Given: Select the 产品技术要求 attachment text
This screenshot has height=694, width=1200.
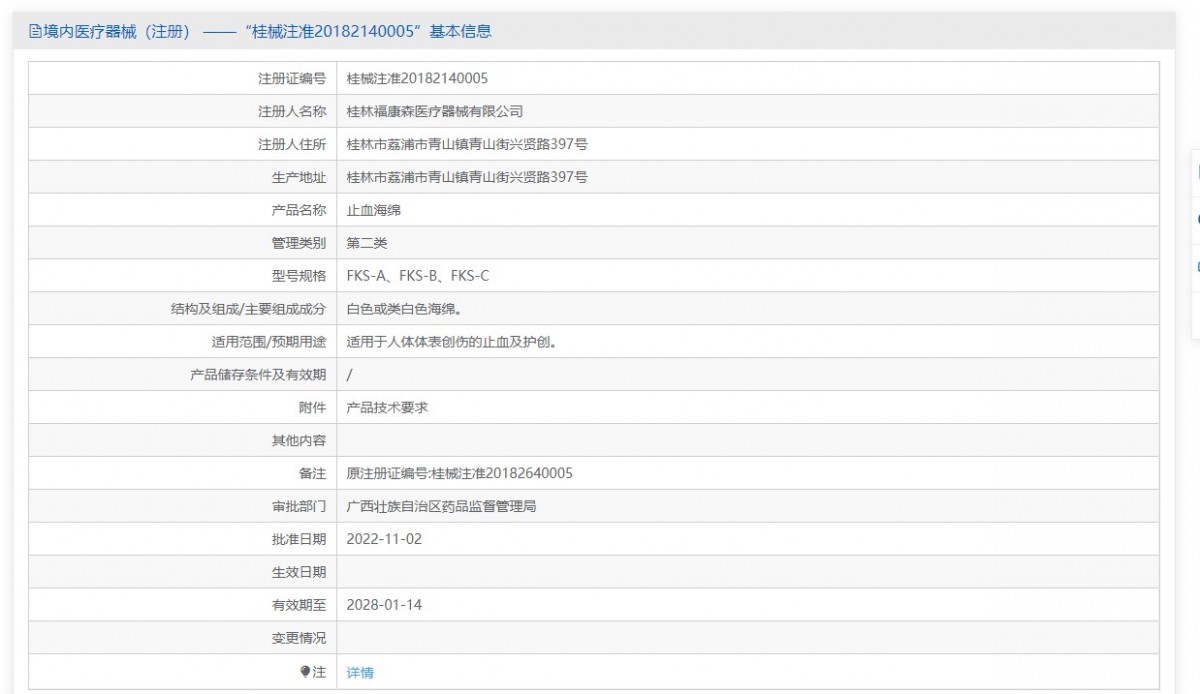Looking at the screenshot, I should tap(387, 408).
